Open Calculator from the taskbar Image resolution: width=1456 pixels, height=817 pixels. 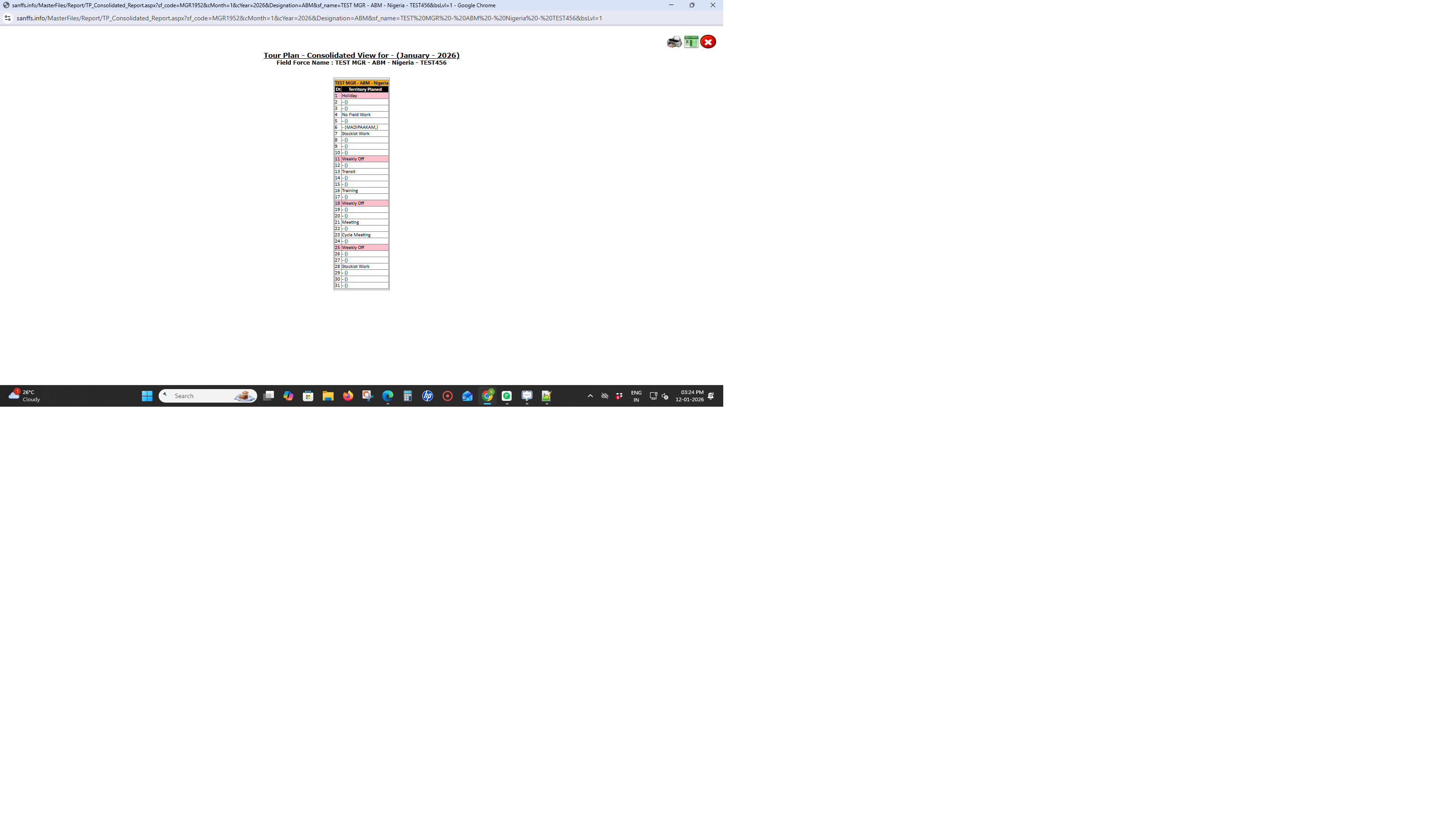click(x=408, y=396)
